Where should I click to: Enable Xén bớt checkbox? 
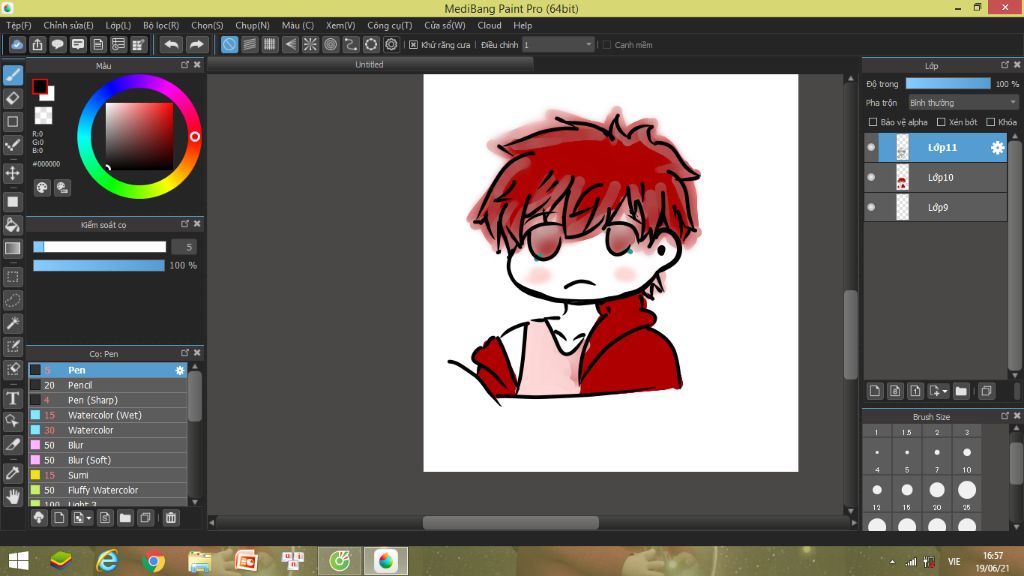pos(941,122)
